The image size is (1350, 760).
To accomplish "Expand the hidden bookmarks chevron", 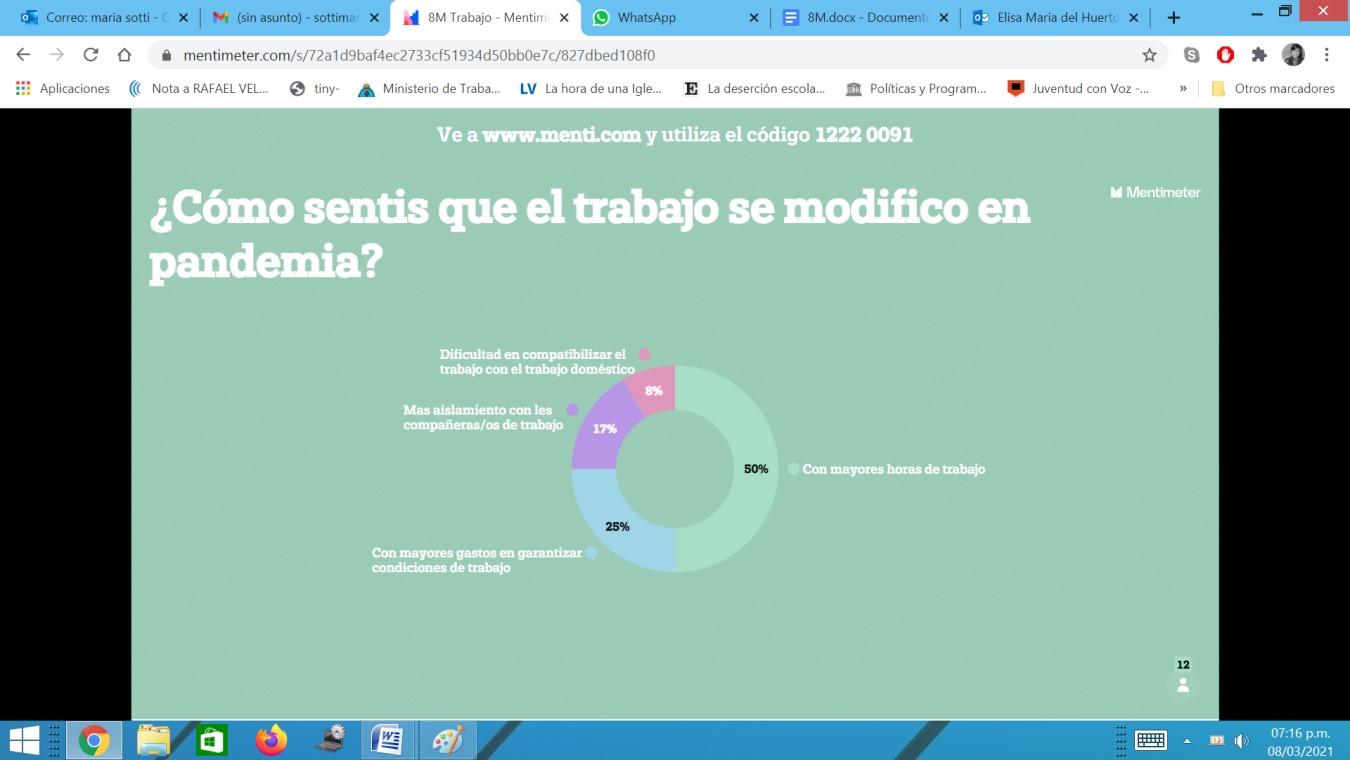I will tap(1183, 88).
